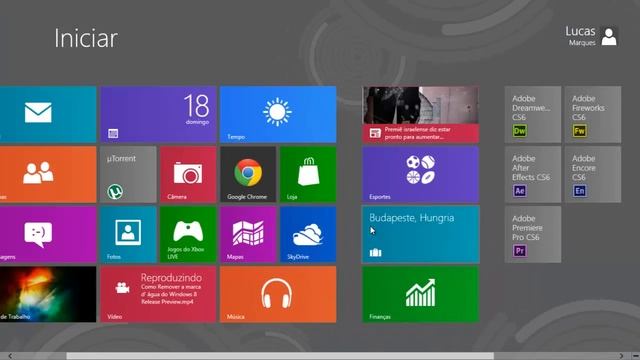
Task: Open Jogos do Xbox LIVE tile
Action: tap(188, 234)
